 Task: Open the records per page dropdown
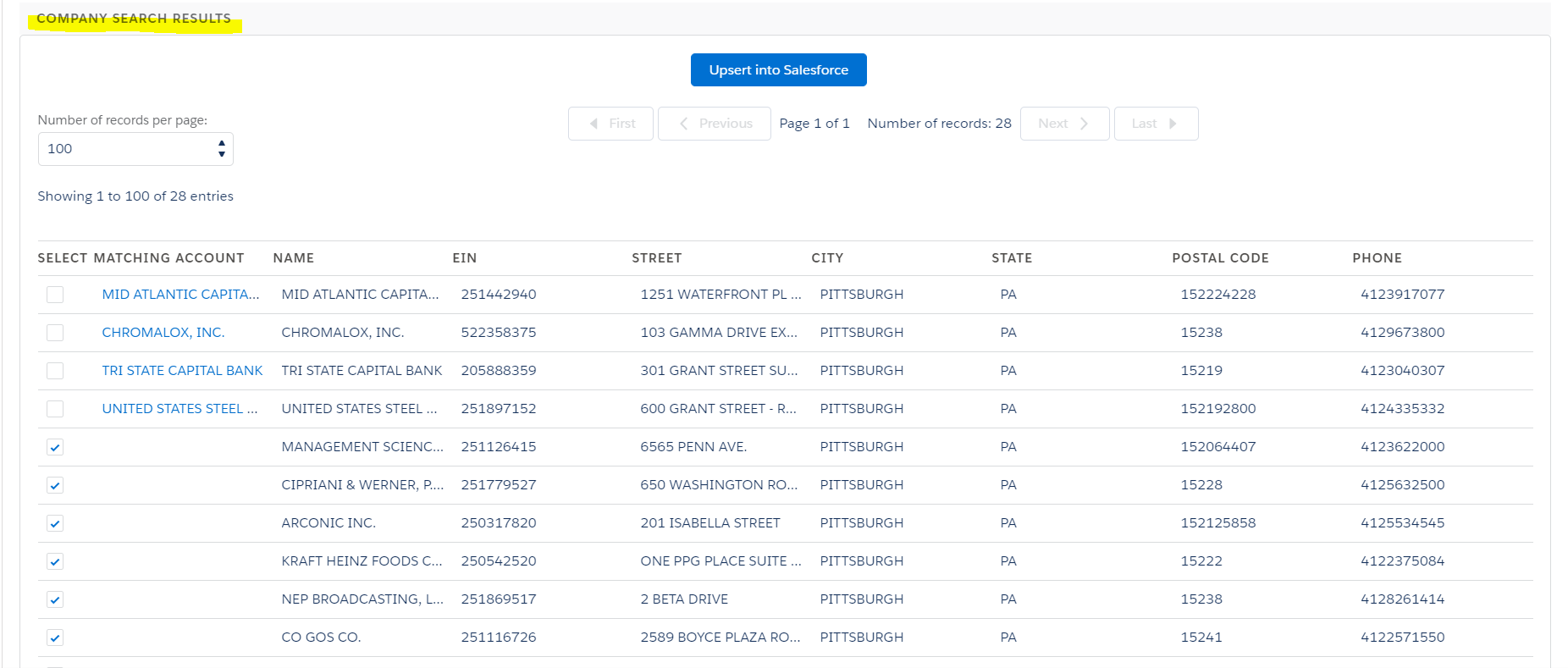point(135,149)
